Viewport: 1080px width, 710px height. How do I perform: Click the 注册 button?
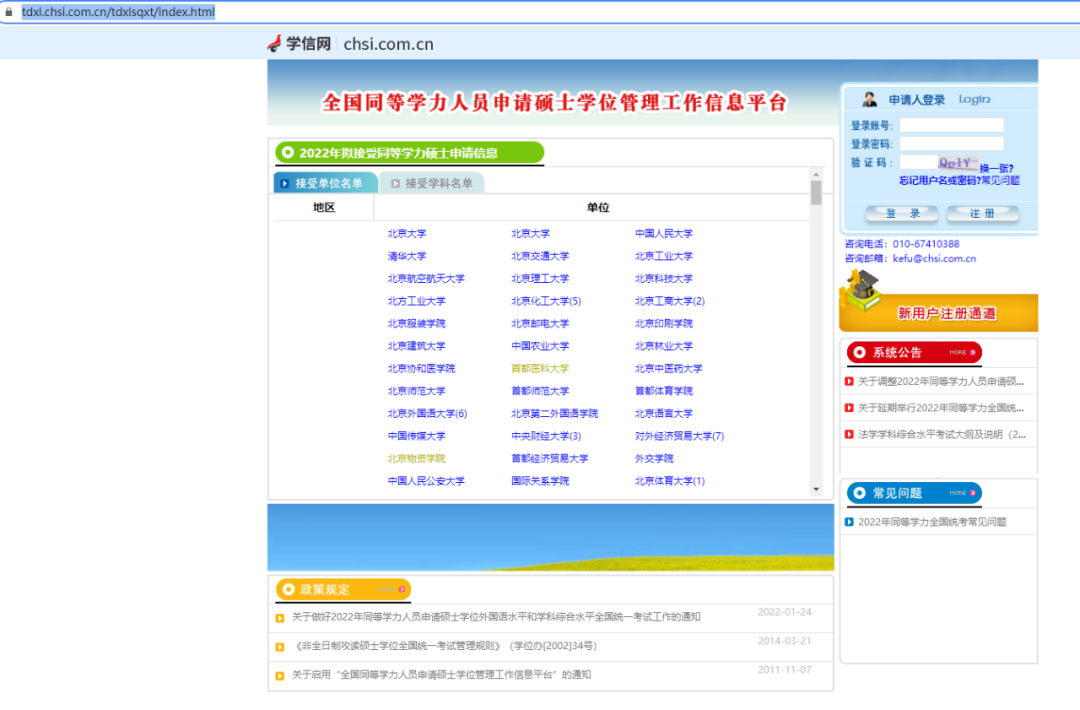(982, 213)
